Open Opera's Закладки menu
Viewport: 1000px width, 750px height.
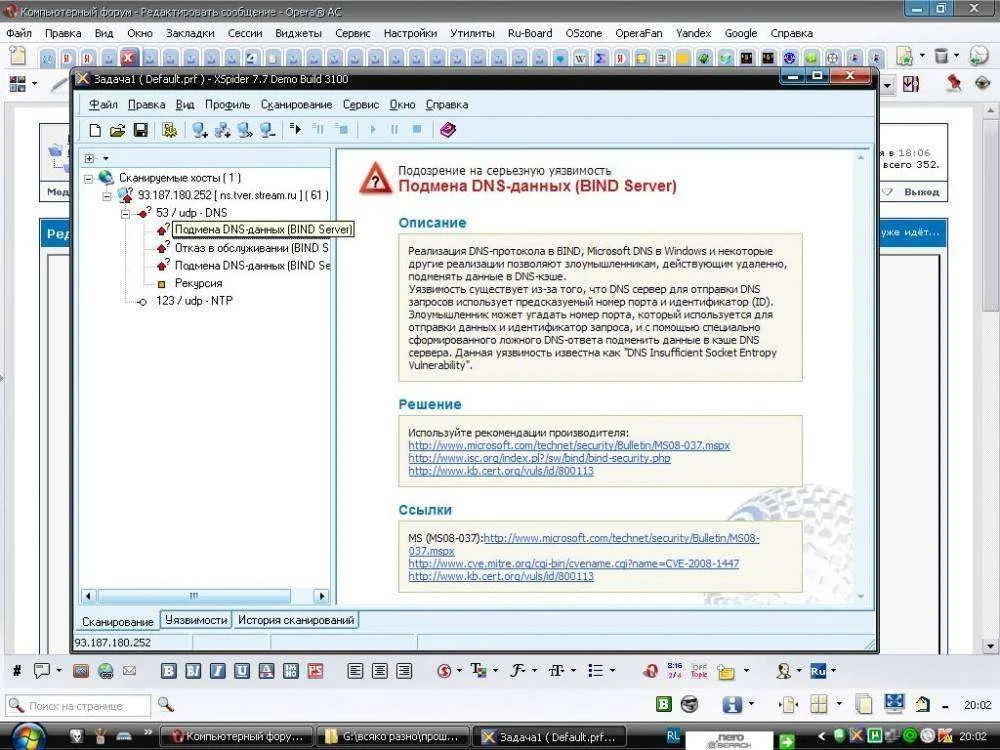coord(190,33)
